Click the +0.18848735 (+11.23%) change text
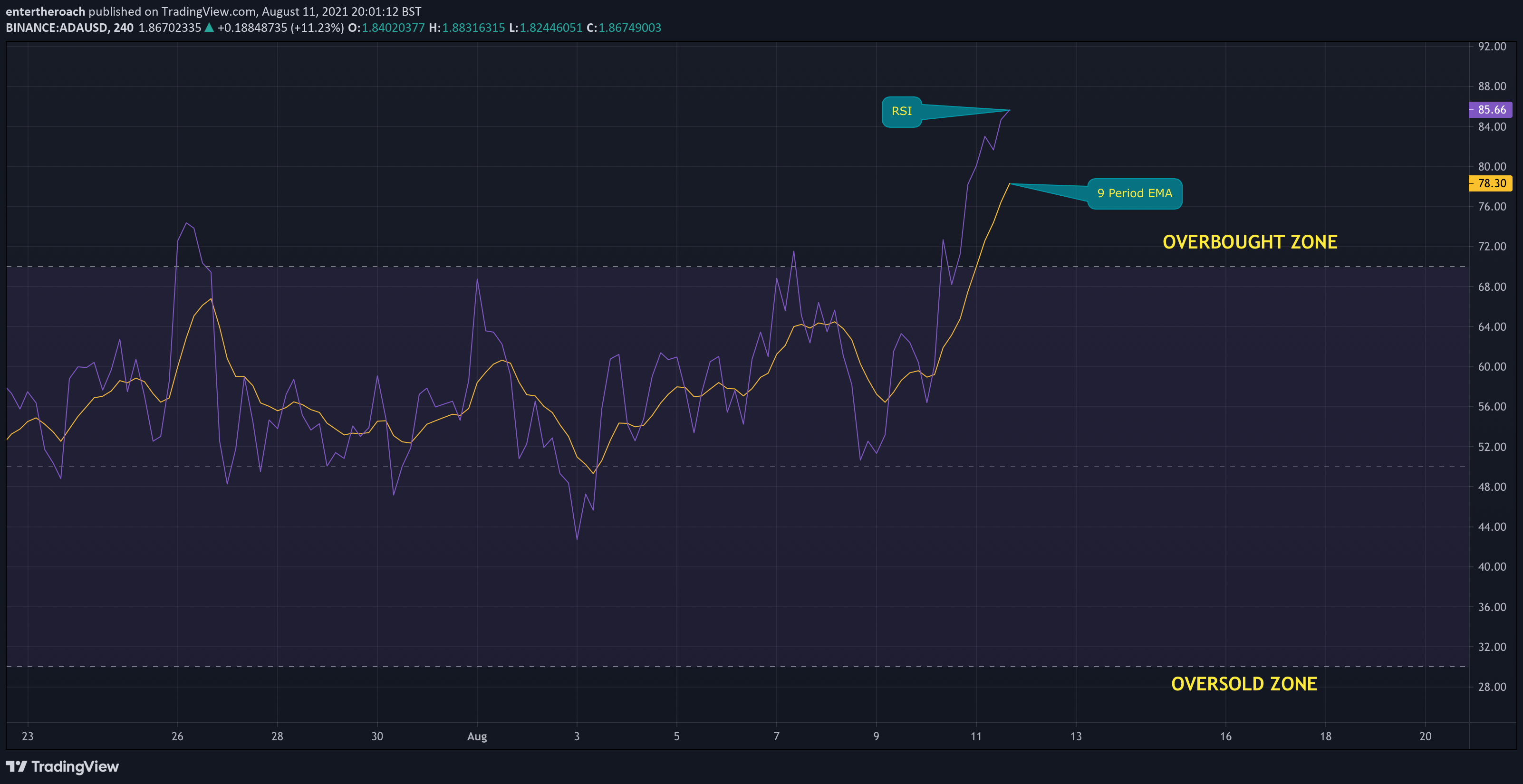Viewport: 1523px width, 784px height. tap(281, 28)
